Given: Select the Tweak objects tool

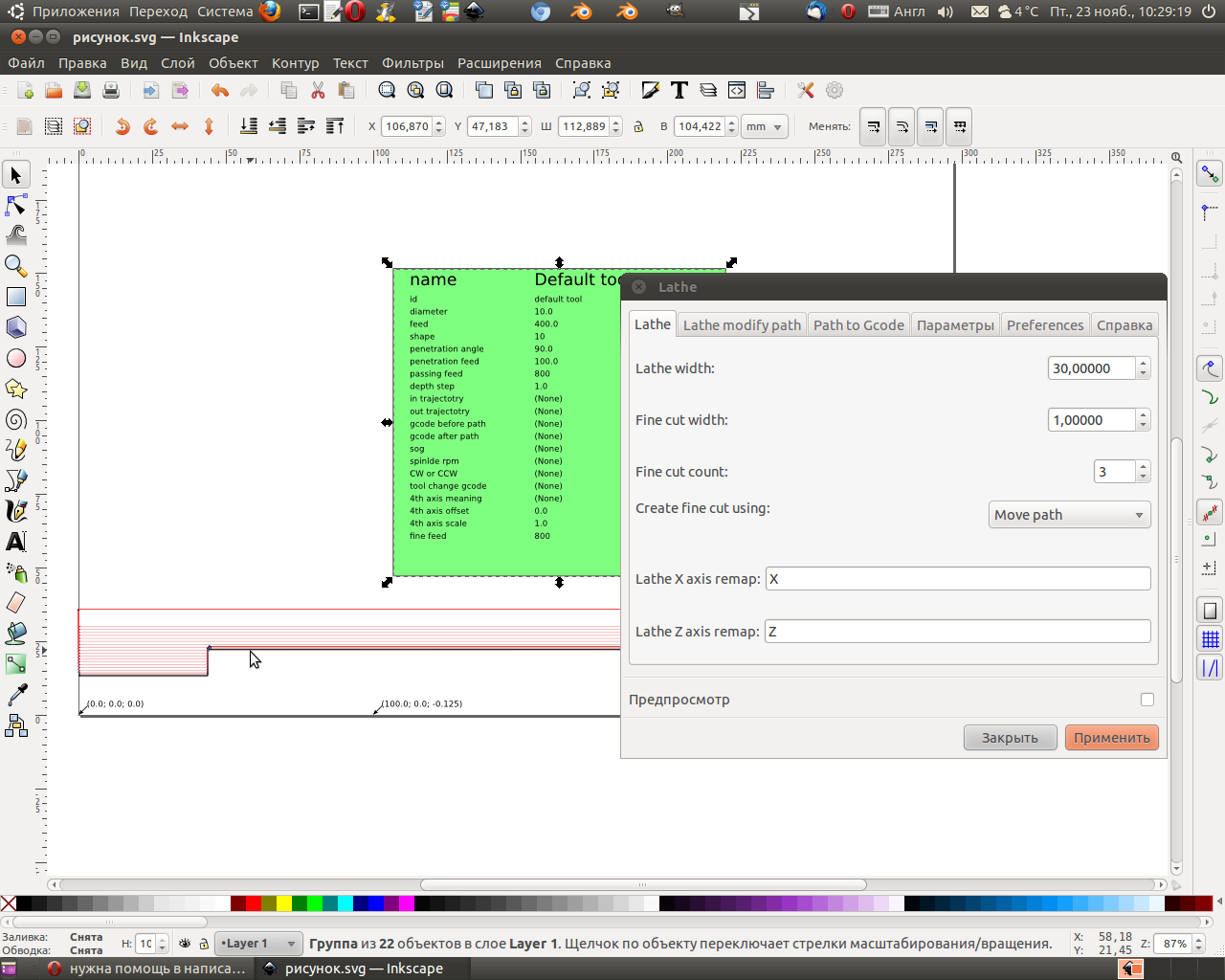Looking at the screenshot, I should click(x=16, y=235).
